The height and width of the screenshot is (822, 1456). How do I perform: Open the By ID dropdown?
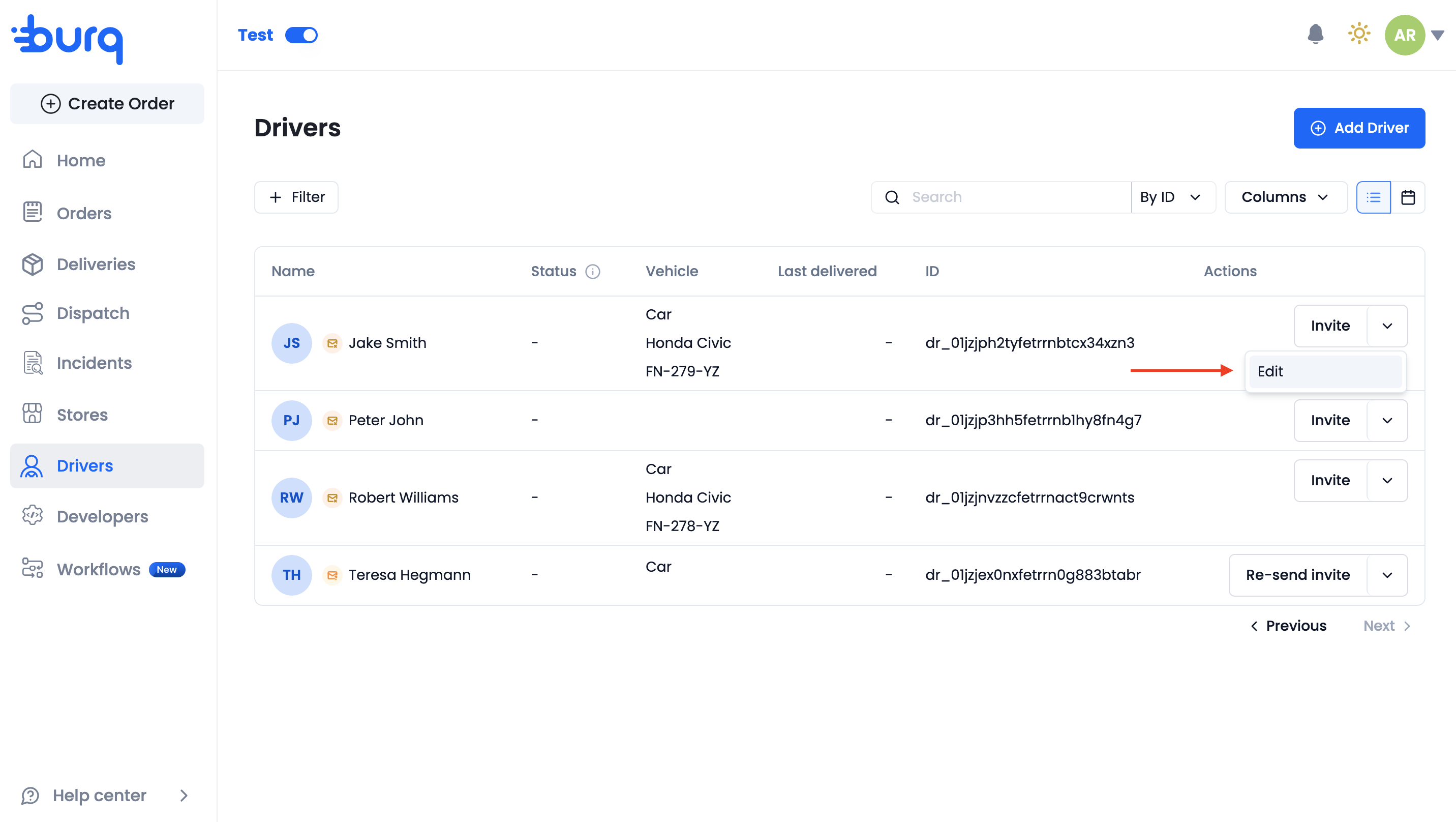point(1173,197)
